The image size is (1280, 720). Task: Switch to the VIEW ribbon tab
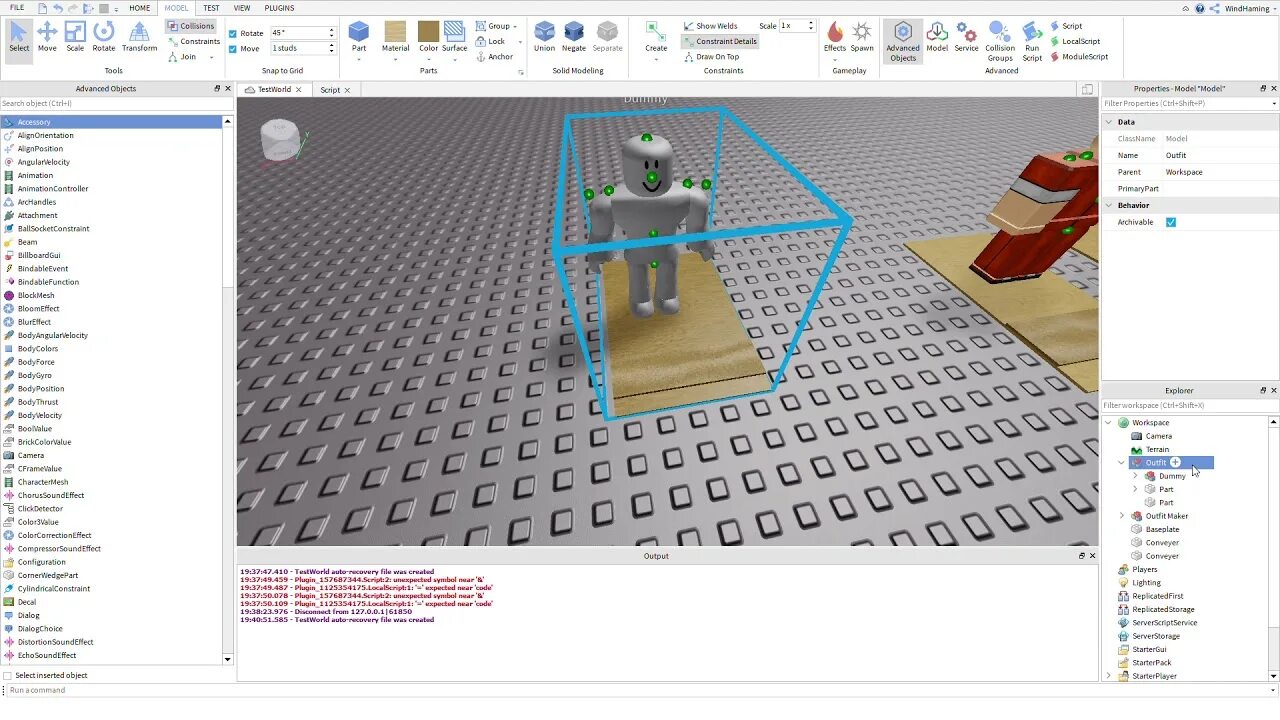click(x=242, y=8)
